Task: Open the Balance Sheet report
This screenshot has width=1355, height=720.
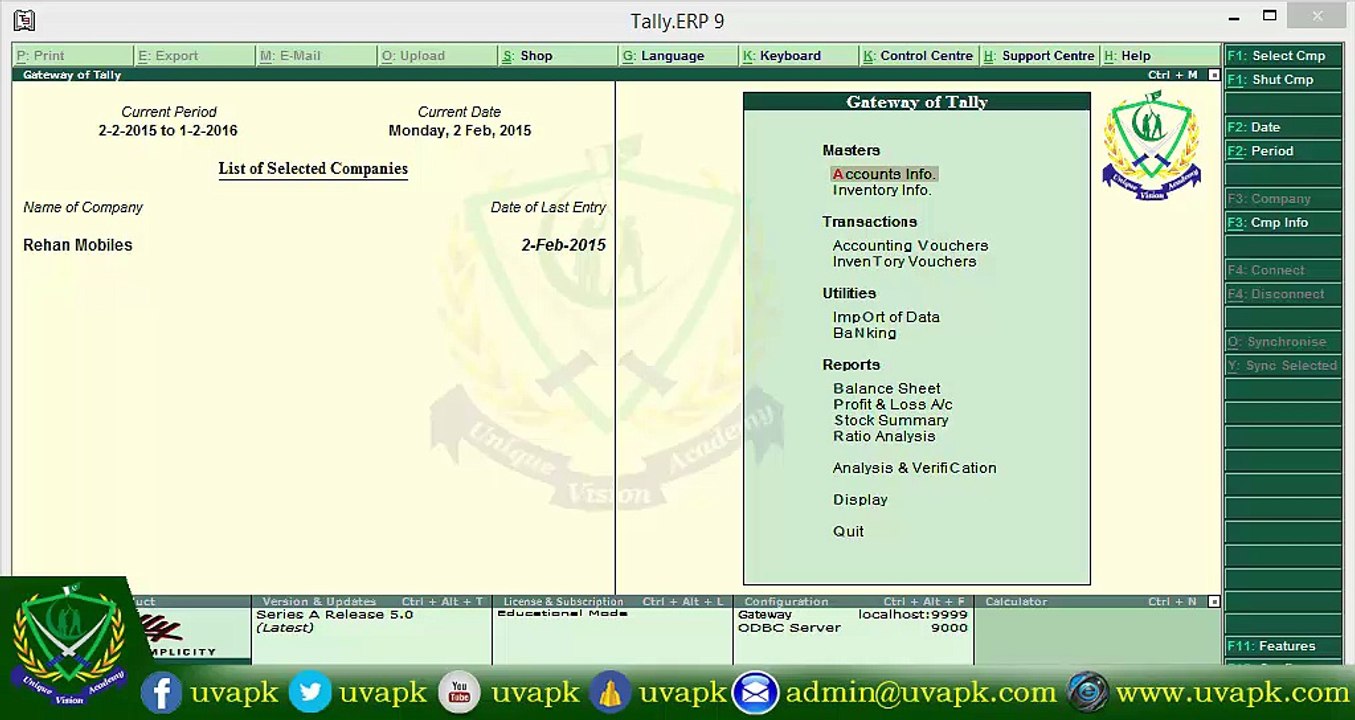Action: click(887, 389)
